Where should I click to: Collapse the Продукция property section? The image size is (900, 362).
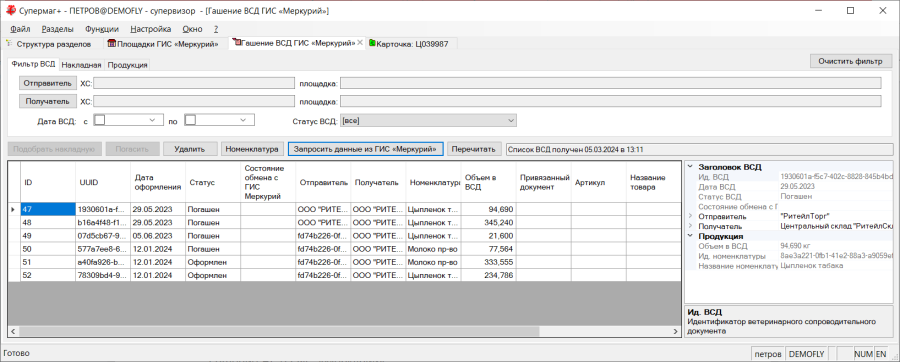click(690, 236)
